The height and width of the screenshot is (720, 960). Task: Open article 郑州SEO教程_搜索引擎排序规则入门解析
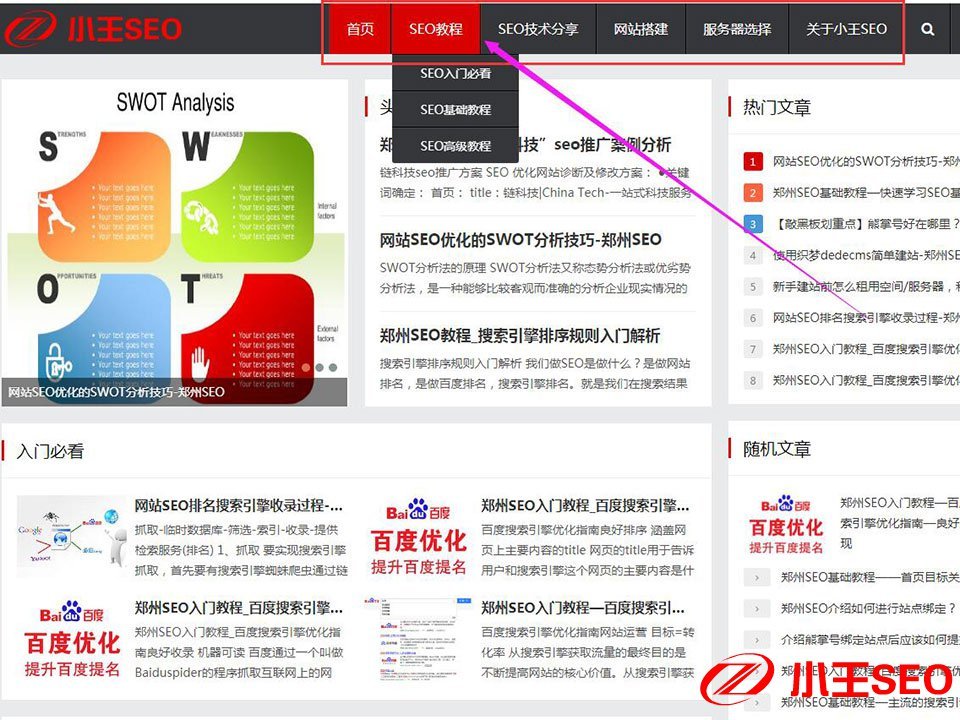pyautogui.click(x=520, y=336)
